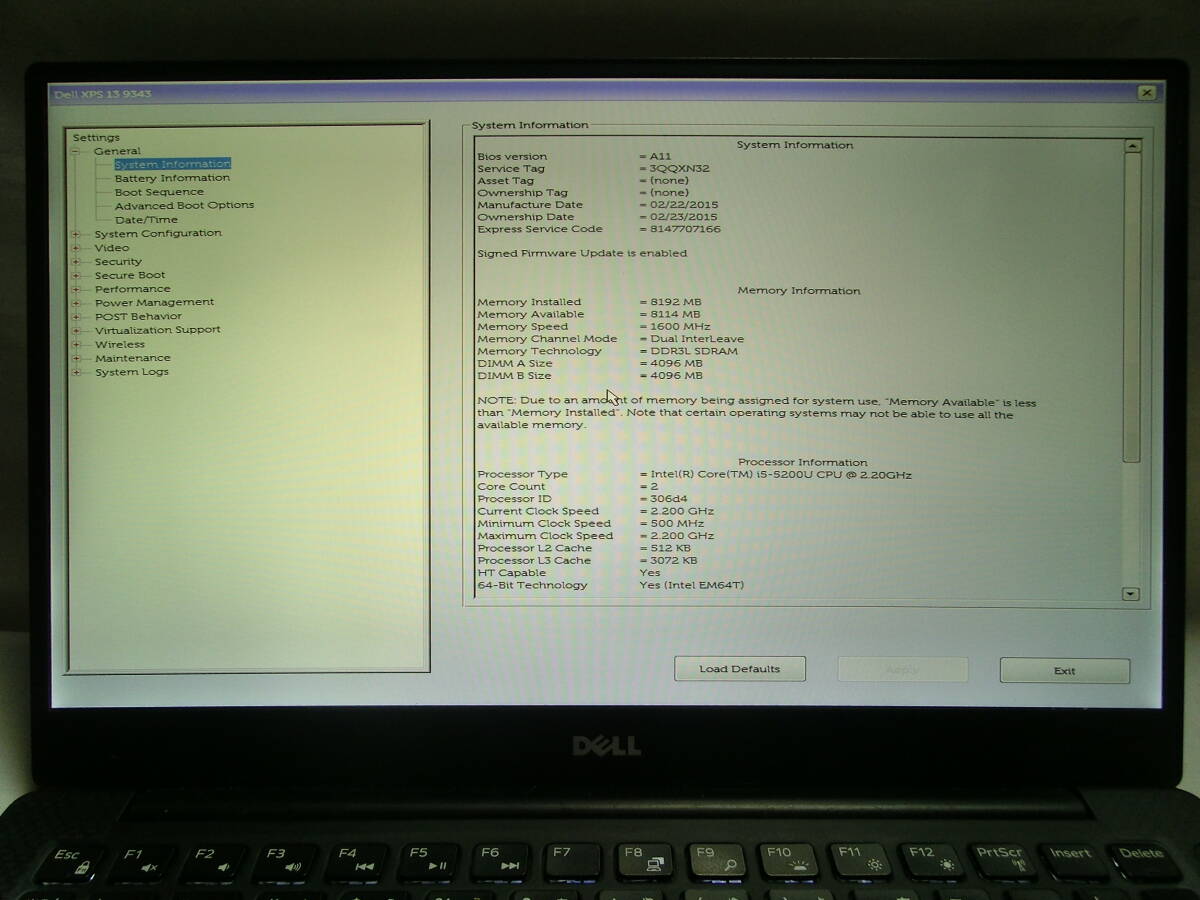Click the Yes (Intel EM64T) value

[x=692, y=586]
